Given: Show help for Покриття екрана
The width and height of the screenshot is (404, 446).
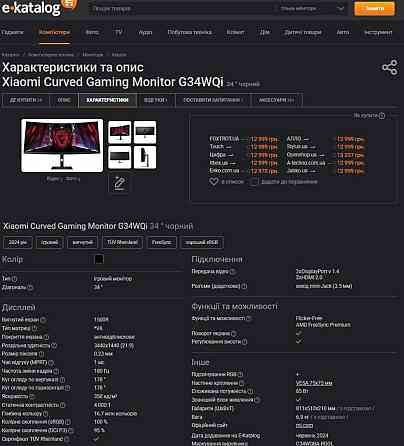Looking at the screenshot, I should (46, 337).
